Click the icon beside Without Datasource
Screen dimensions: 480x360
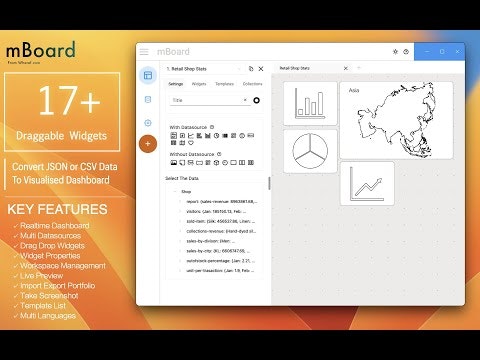219,154
